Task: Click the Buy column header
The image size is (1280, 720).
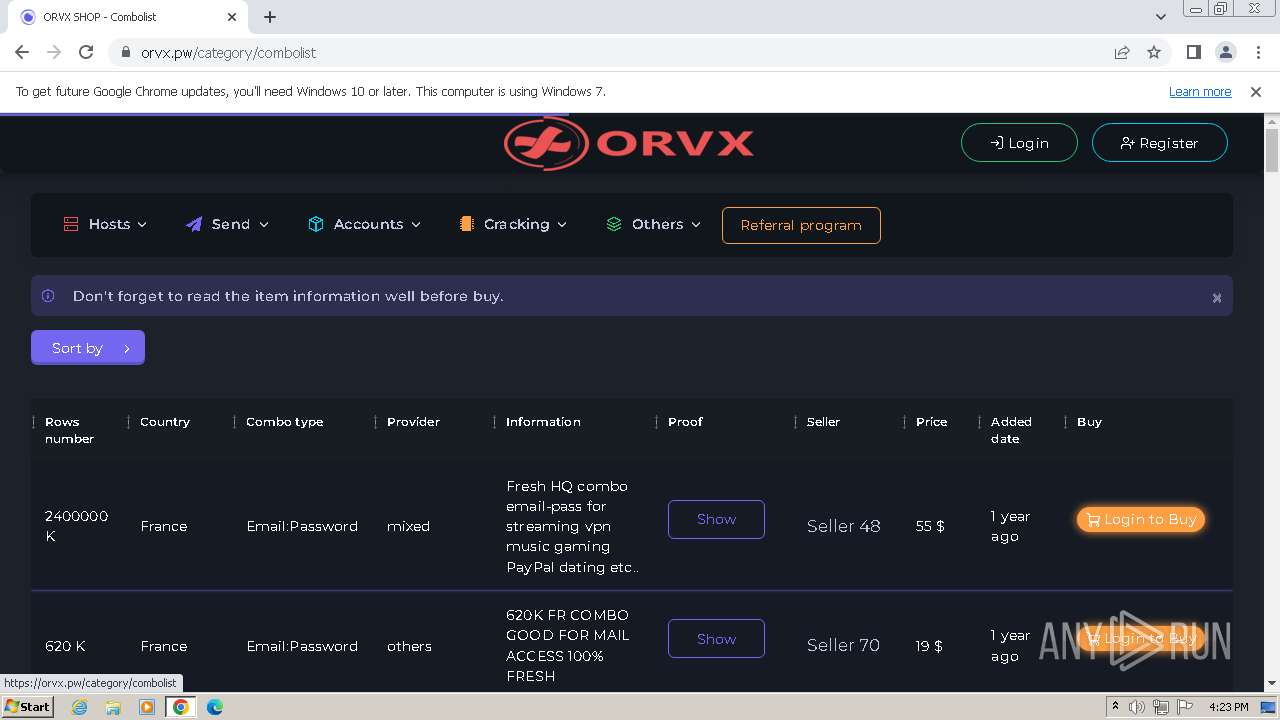Action: (1089, 422)
